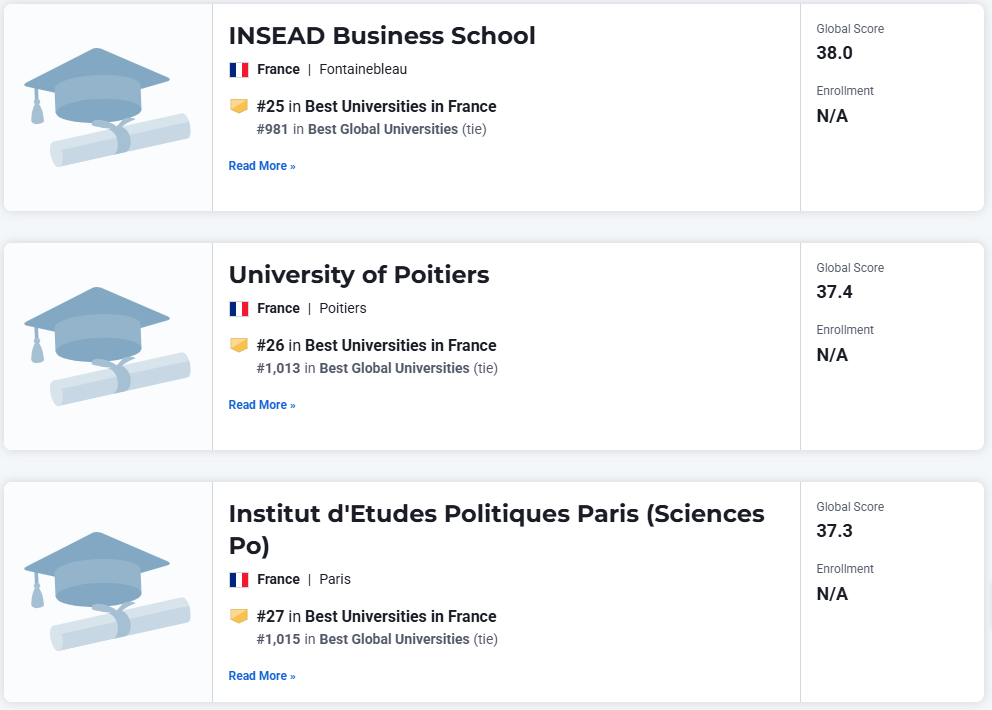Click 'France' label in the INSEAD card
The width and height of the screenshot is (992, 710).
pos(278,70)
